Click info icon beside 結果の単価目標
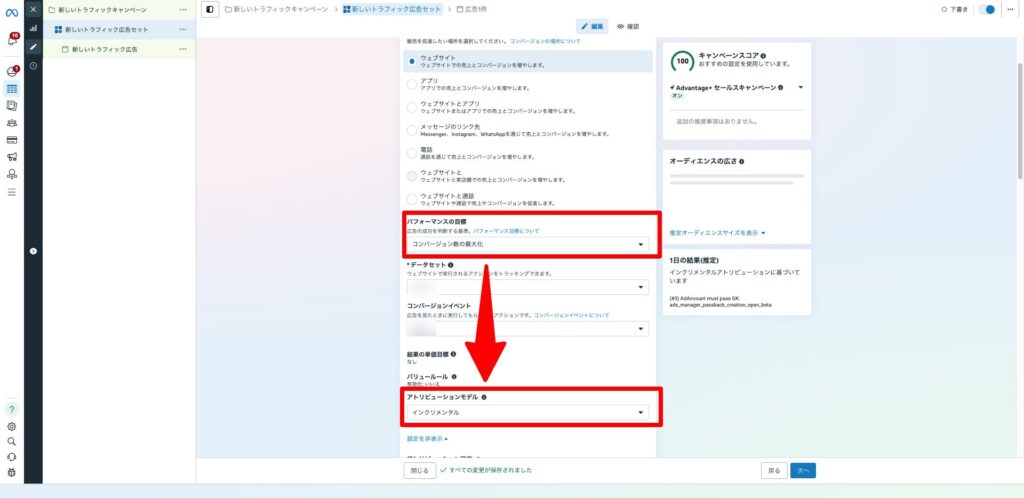 [x=453, y=354]
